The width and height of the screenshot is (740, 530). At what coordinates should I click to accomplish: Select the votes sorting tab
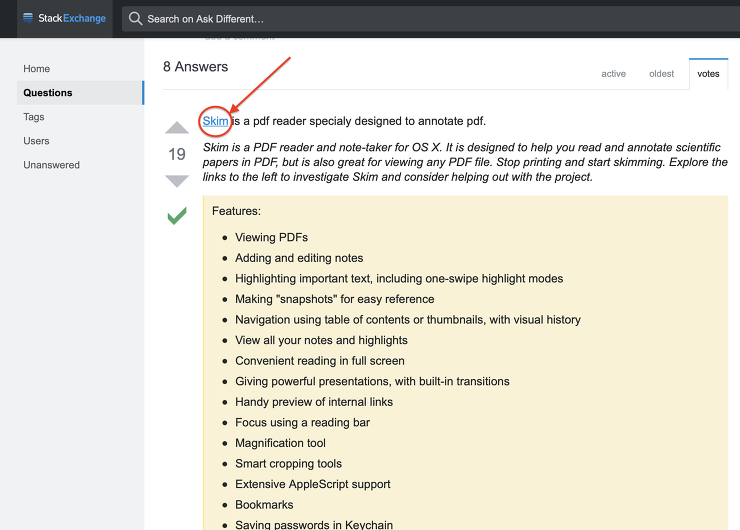(x=708, y=73)
